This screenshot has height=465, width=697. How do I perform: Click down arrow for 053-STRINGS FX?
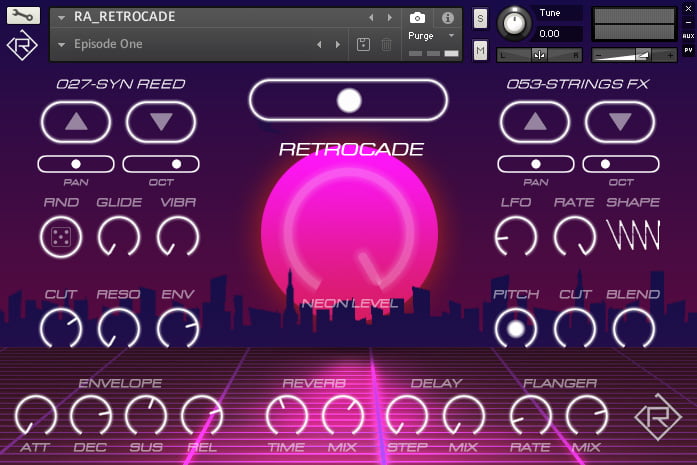(x=620, y=121)
